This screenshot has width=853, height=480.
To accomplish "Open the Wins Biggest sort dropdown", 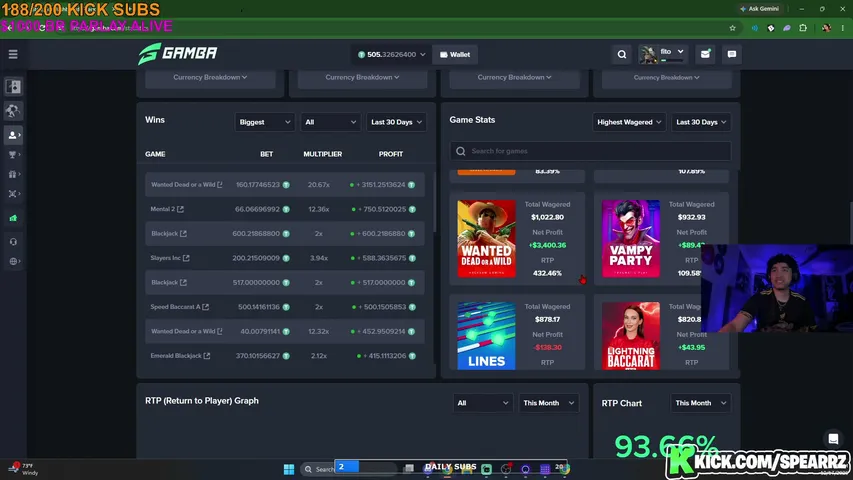I will click(264, 122).
